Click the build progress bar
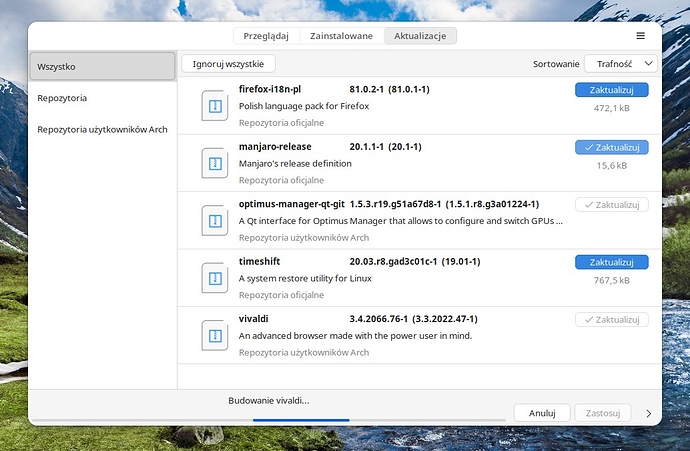Image resolution: width=690 pixels, height=451 pixels. pos(268,420)
